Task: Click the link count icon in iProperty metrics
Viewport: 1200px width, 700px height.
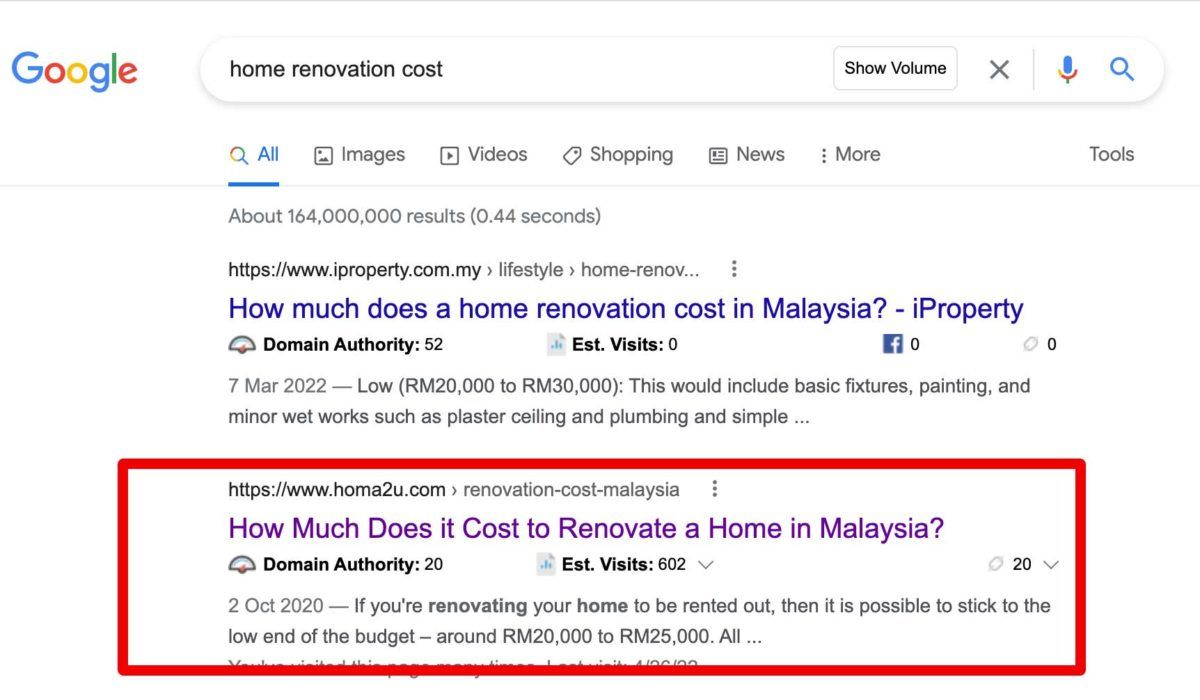Action: 1030,344
